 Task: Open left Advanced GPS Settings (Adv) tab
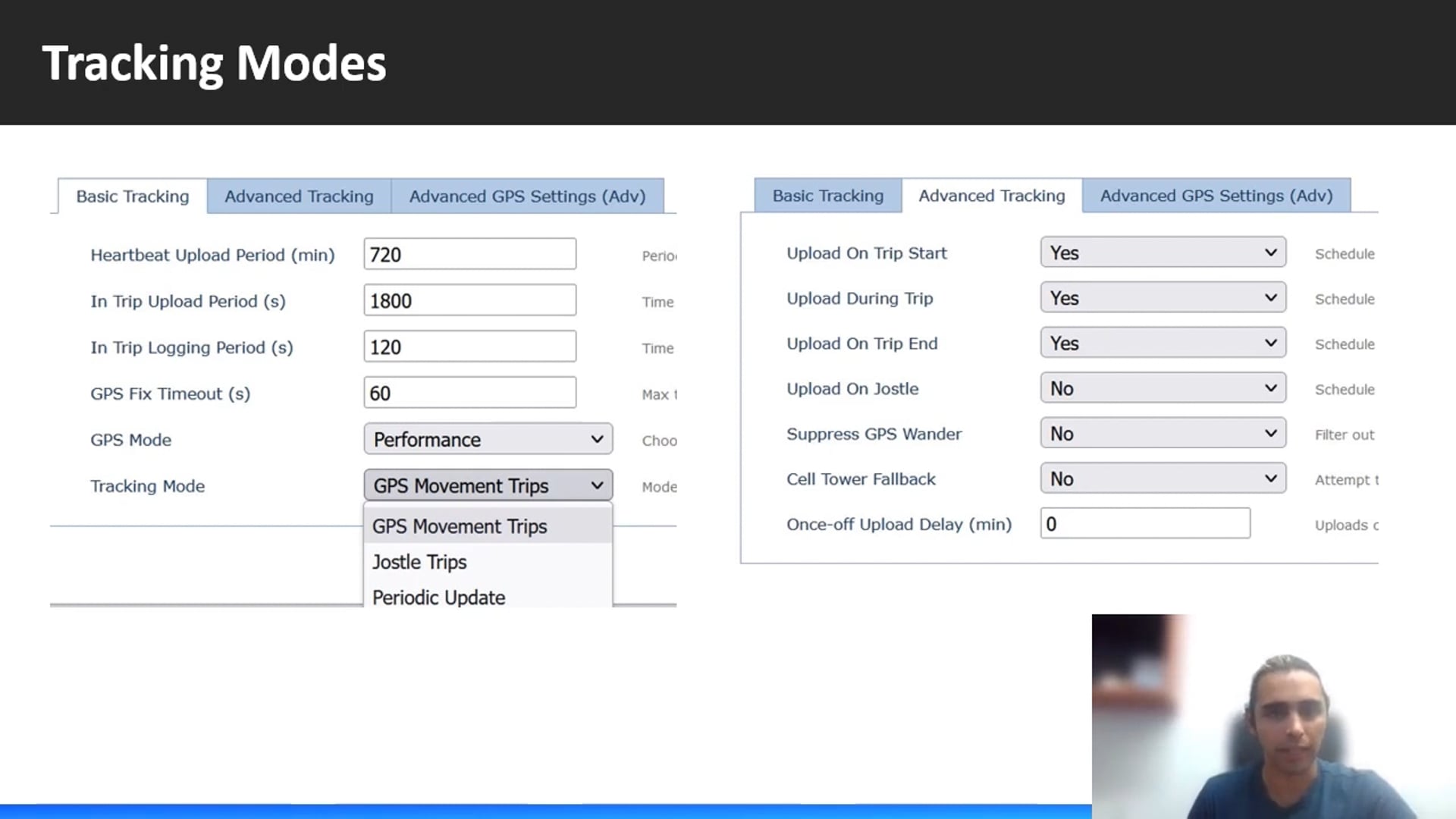click(x=527, y=196)
